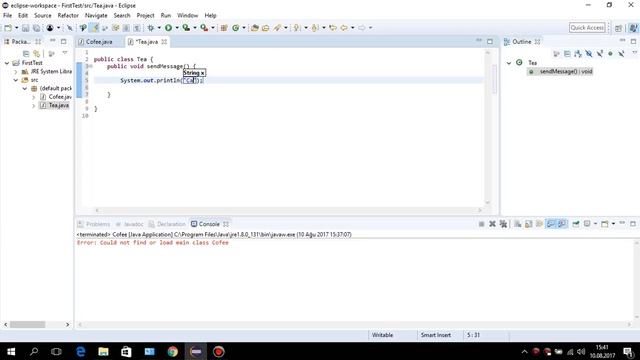Viewport: 640px width, 360px height.
Task: Click the Coverage run icon
Action: [186, 28]
